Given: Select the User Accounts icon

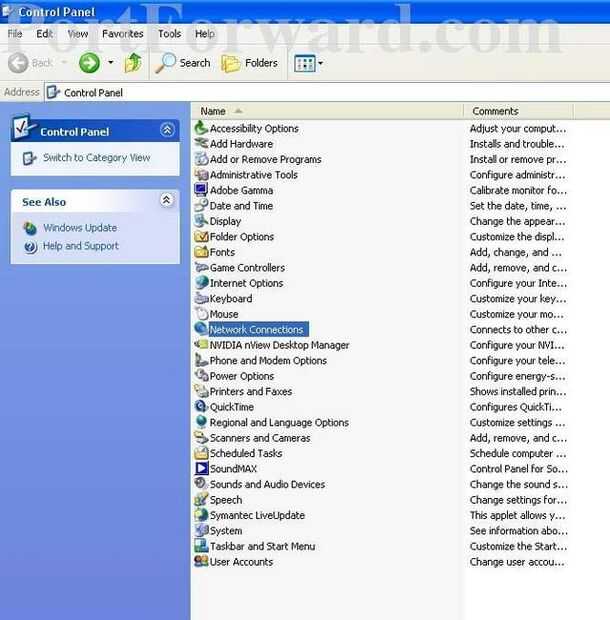Looking at the screenshot, I should 201,561.
